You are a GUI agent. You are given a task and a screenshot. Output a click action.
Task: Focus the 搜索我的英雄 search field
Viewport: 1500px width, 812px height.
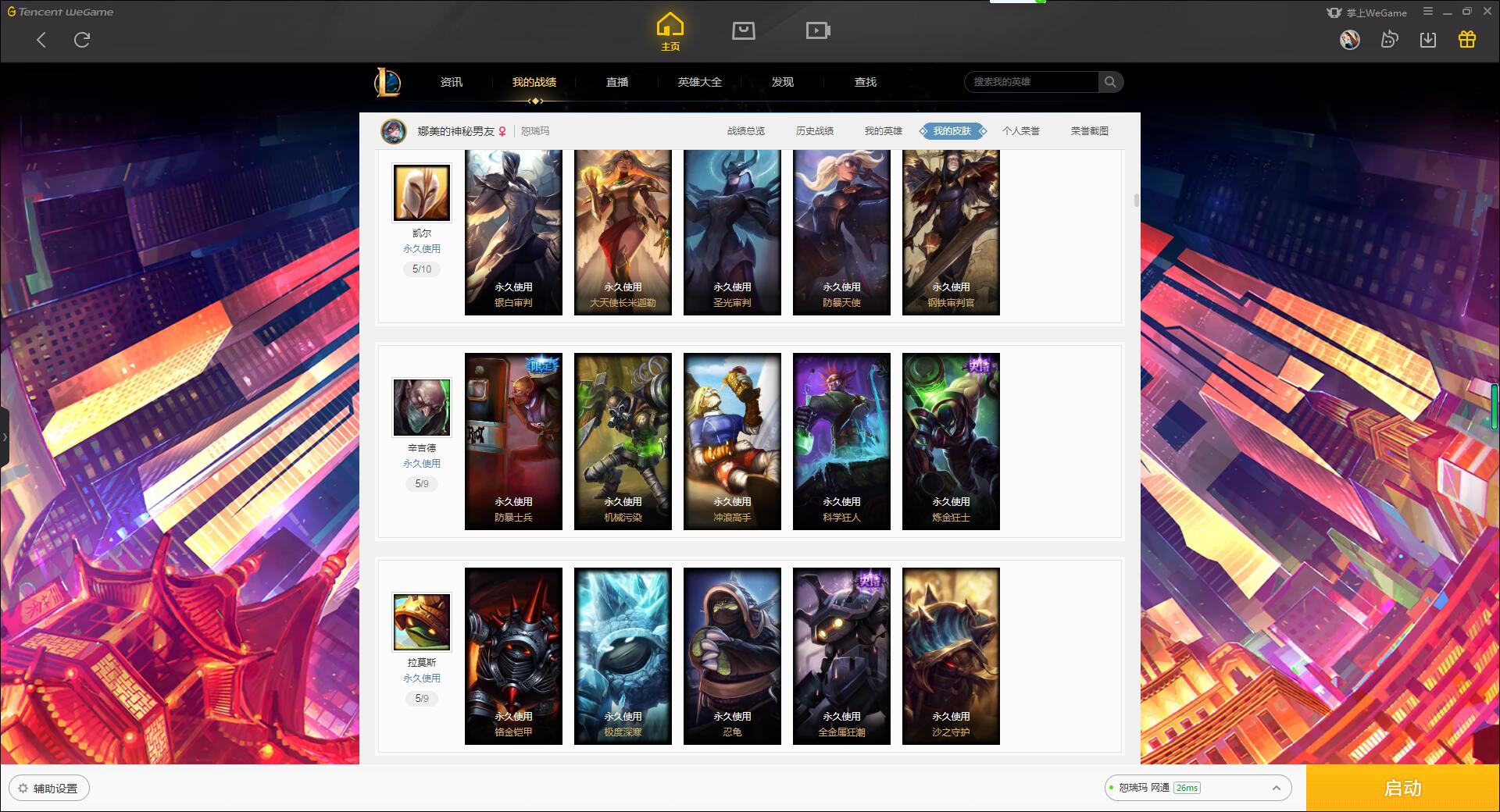click(1031, 82)
